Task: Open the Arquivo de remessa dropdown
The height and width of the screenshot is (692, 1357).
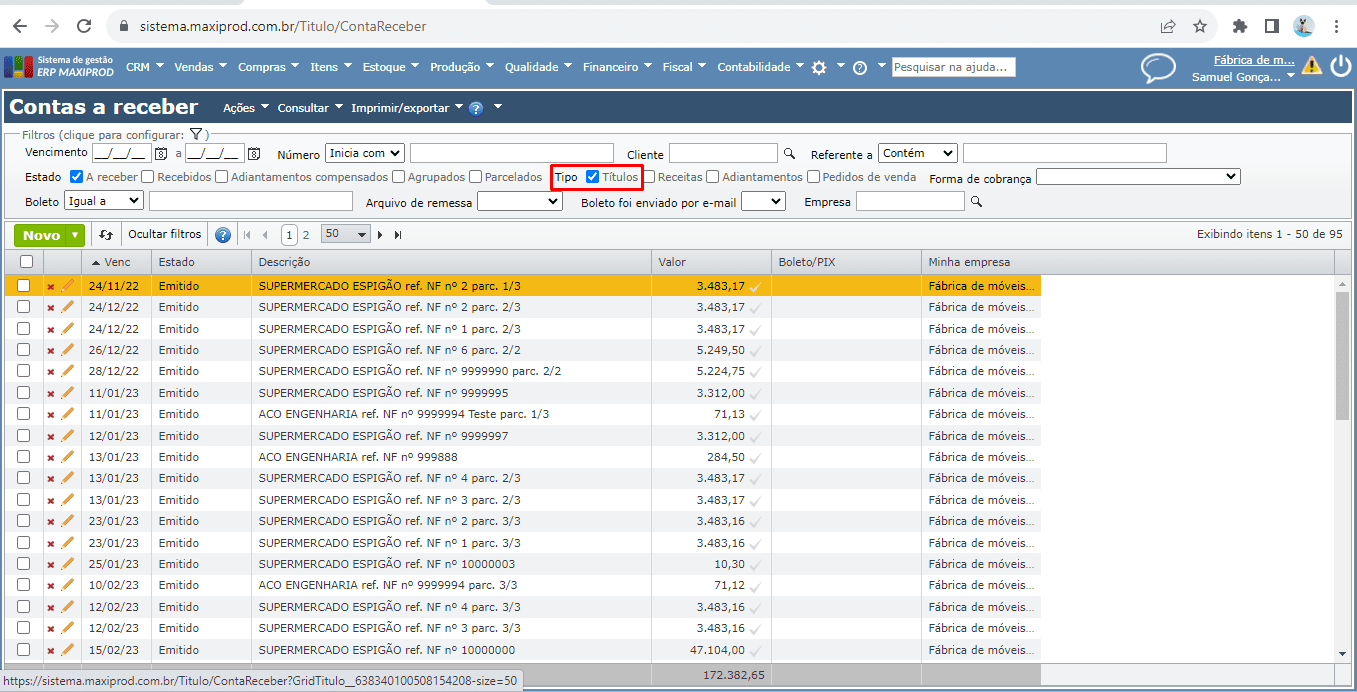Action: point(519,202)
